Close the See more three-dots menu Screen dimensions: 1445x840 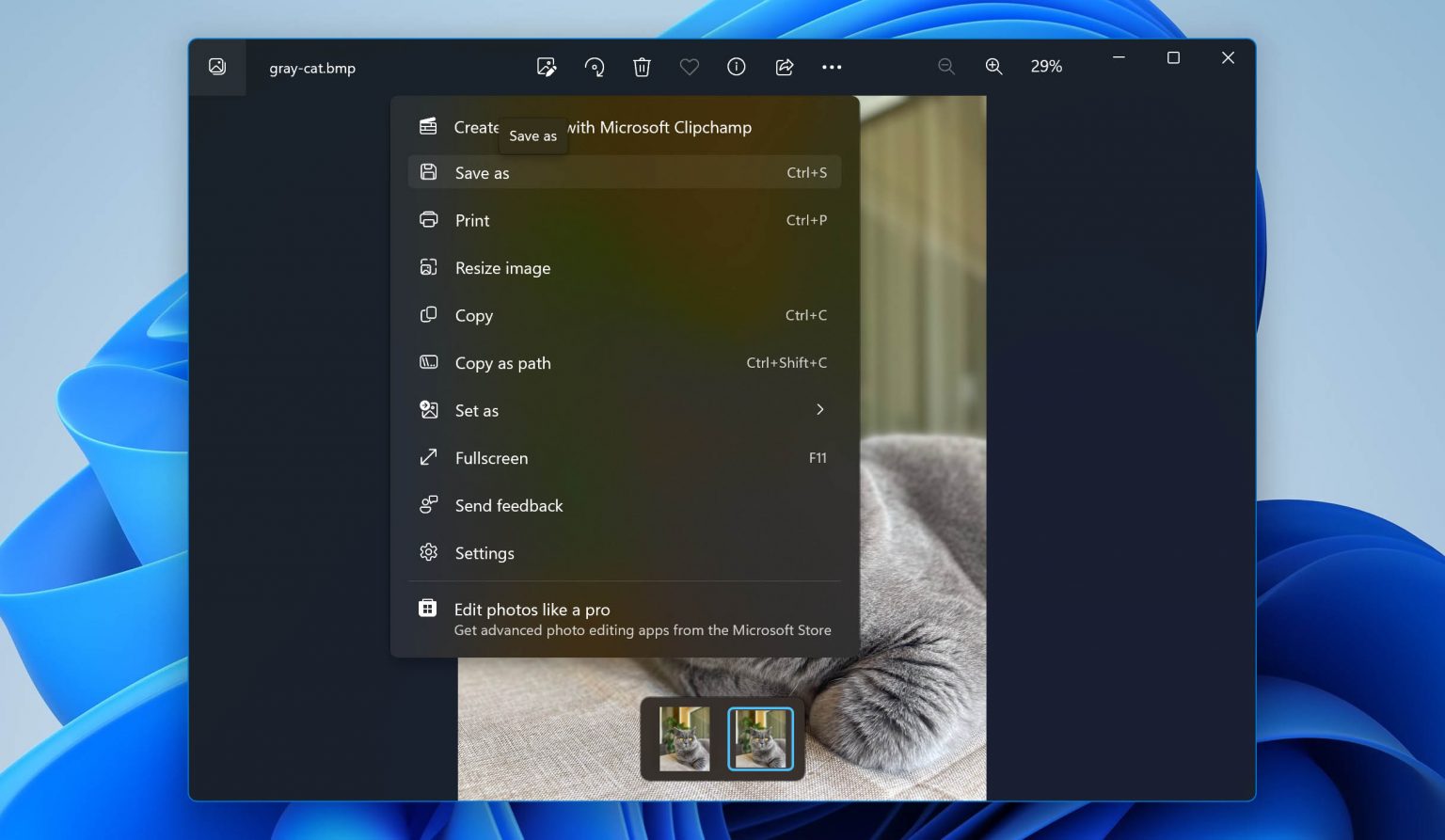coord(832,67)
